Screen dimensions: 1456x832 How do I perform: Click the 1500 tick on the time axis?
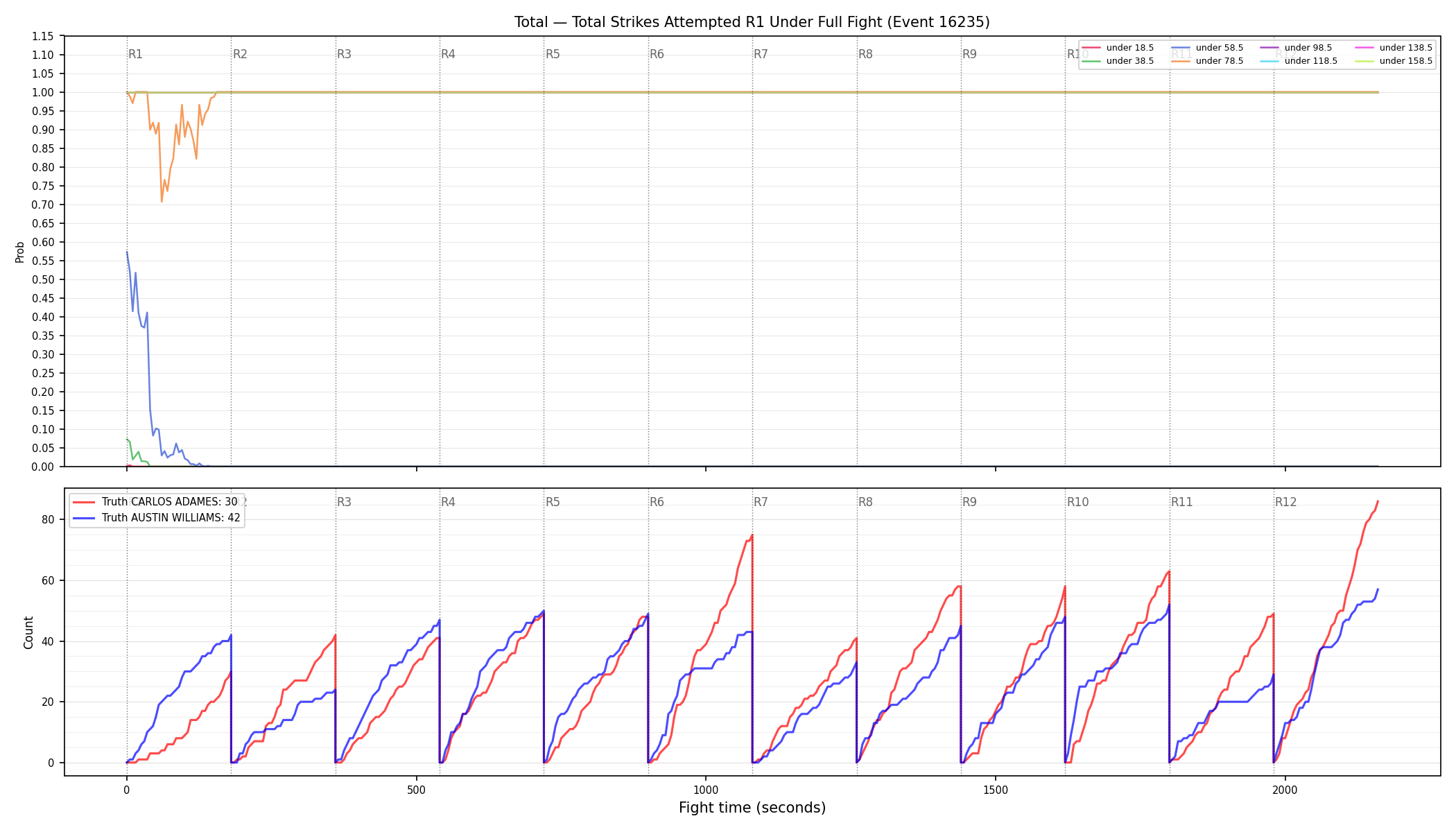tap(996, 790)
